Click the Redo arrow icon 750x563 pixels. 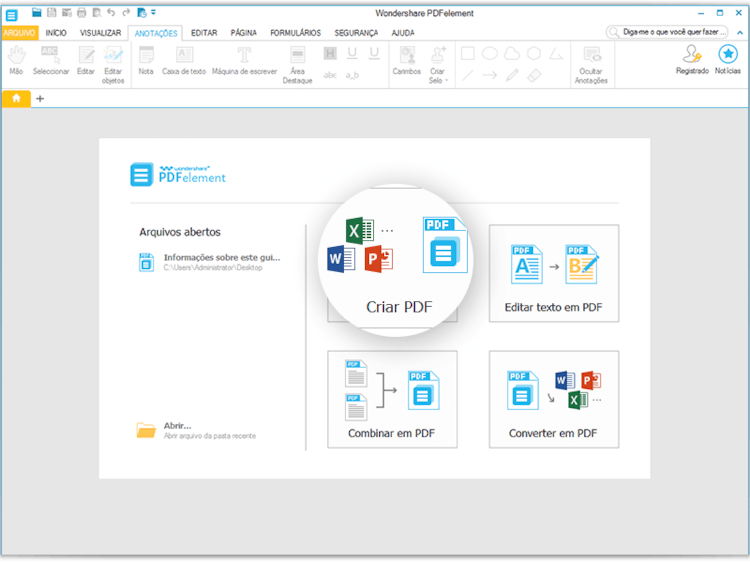(x=126, y=12)
